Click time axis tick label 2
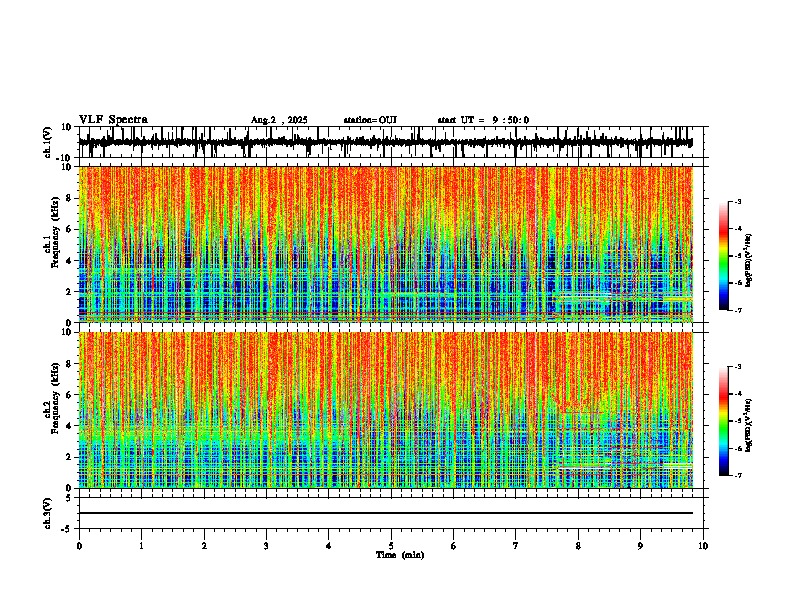This screenshot has height=612, width=792. pyautogui.click(x=204, y=546)
